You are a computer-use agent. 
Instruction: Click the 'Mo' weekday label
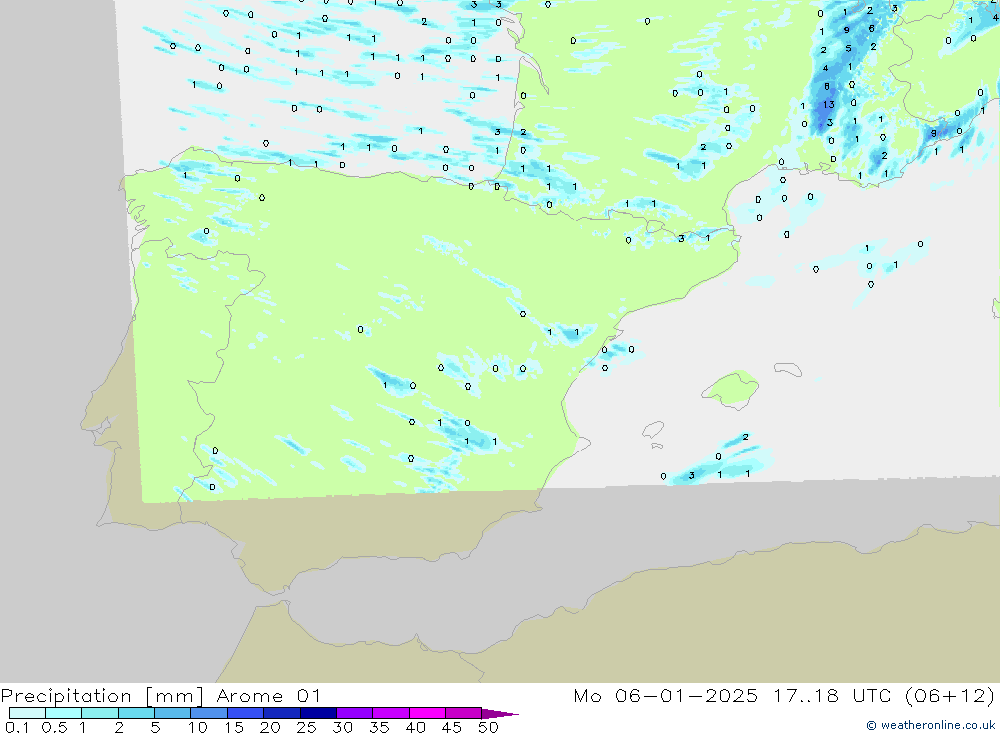[x=587, y=696]
